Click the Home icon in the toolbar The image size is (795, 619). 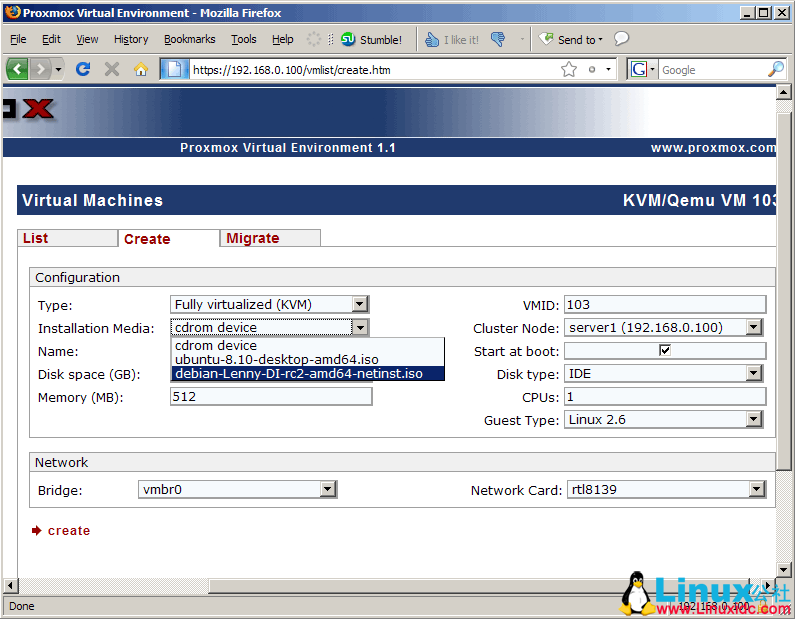pos(140,69)
